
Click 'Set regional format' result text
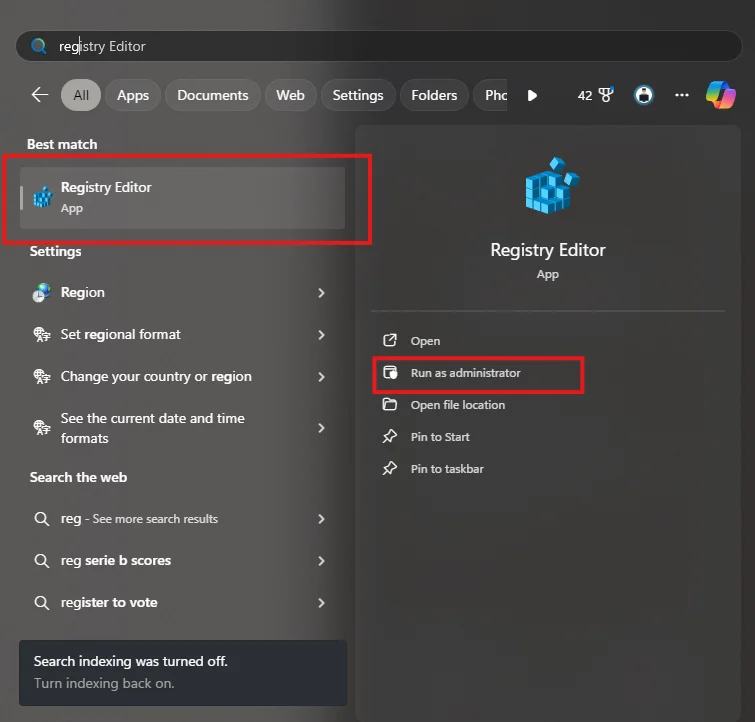[x=120, y=334]
